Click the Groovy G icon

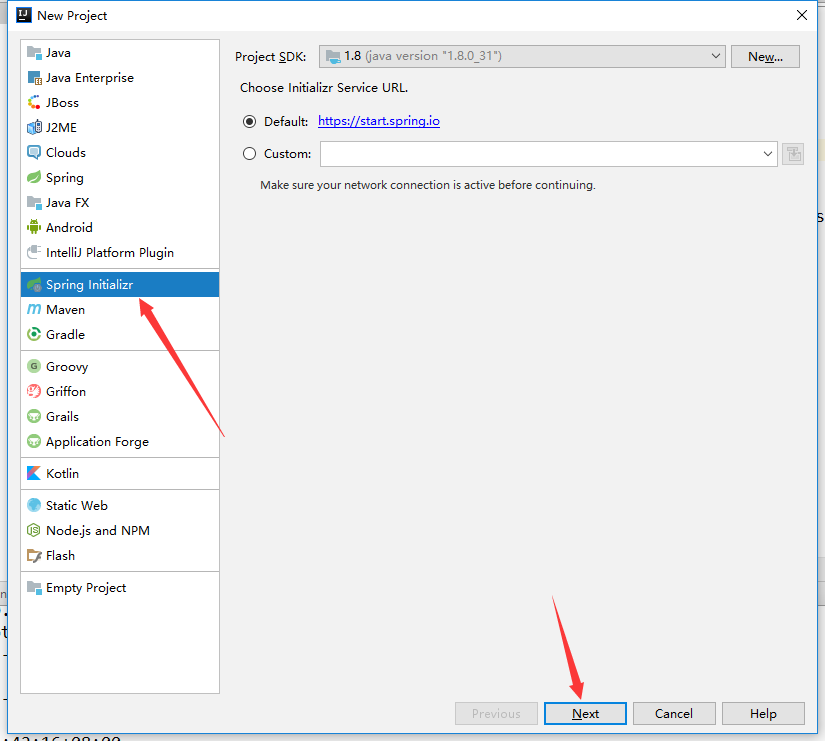(x=34, y=366)
